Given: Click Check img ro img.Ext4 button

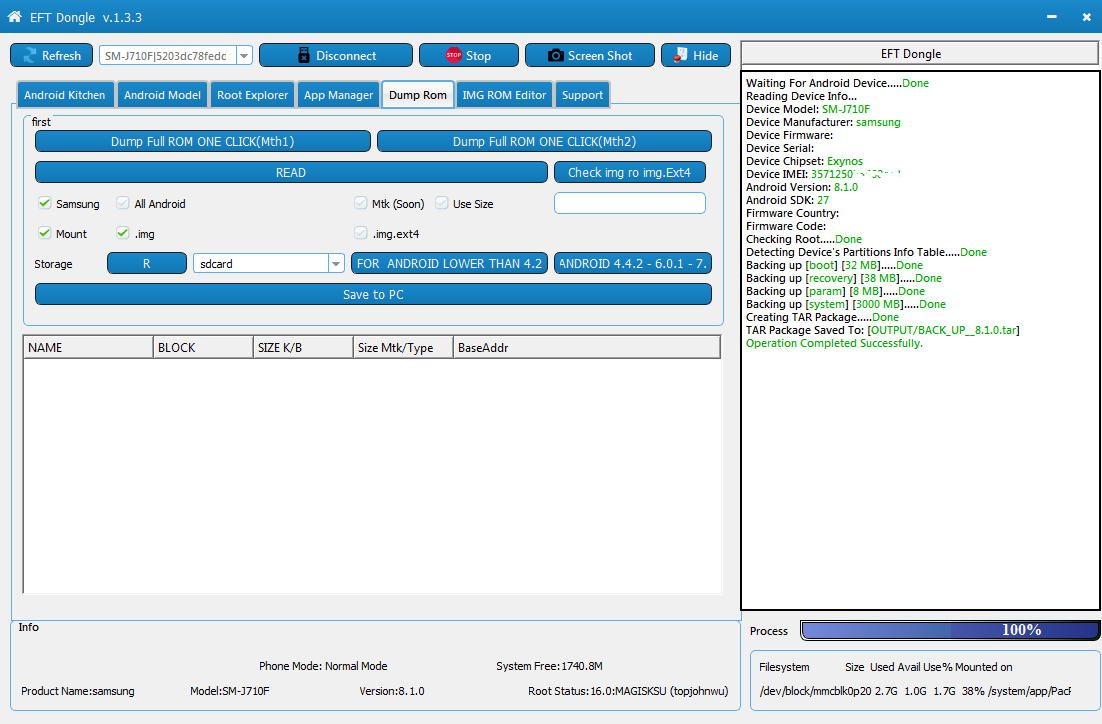Looking at the screenshot, I should click(x=630, y=172).
